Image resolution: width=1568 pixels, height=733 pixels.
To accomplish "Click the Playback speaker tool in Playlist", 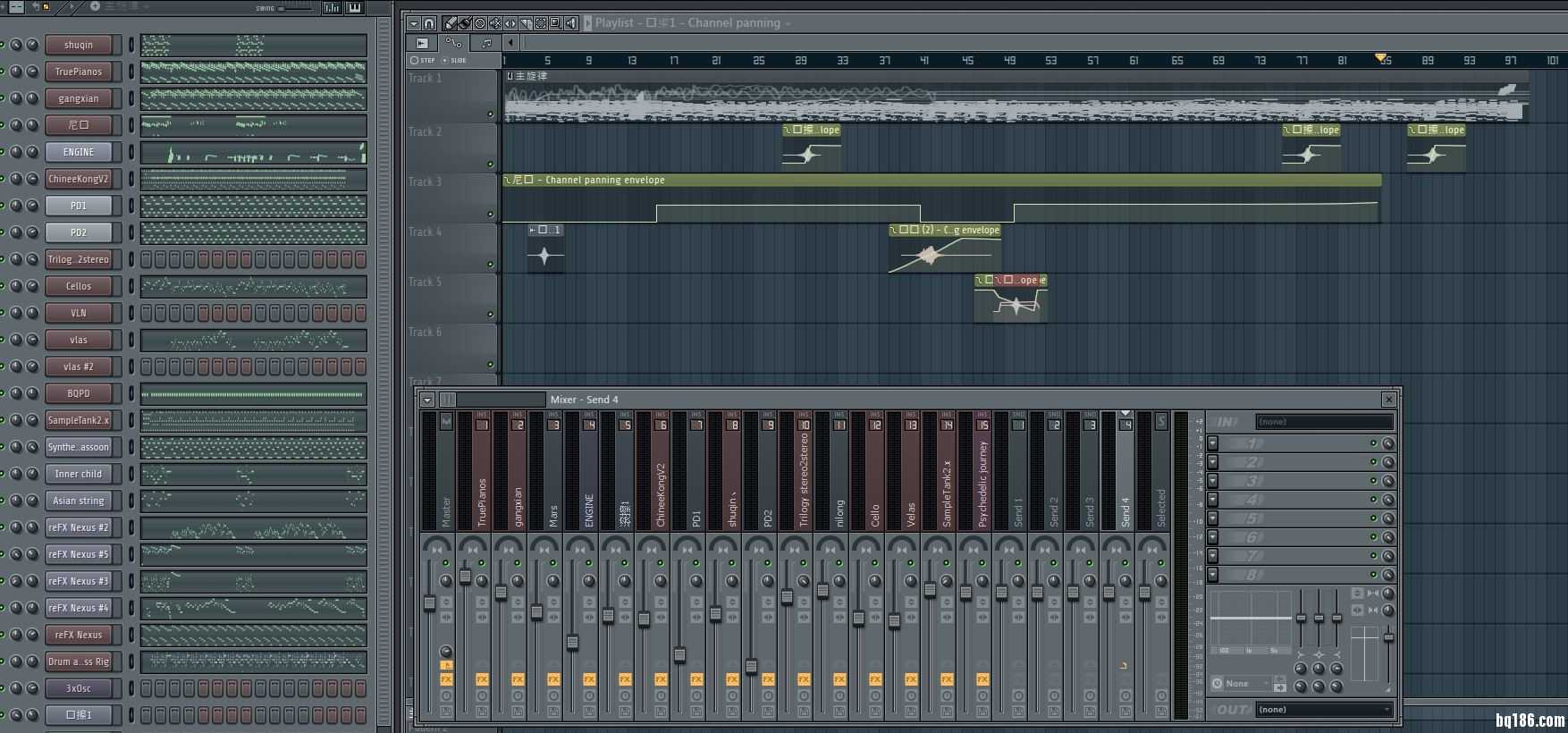I will (x=571, y=23).
